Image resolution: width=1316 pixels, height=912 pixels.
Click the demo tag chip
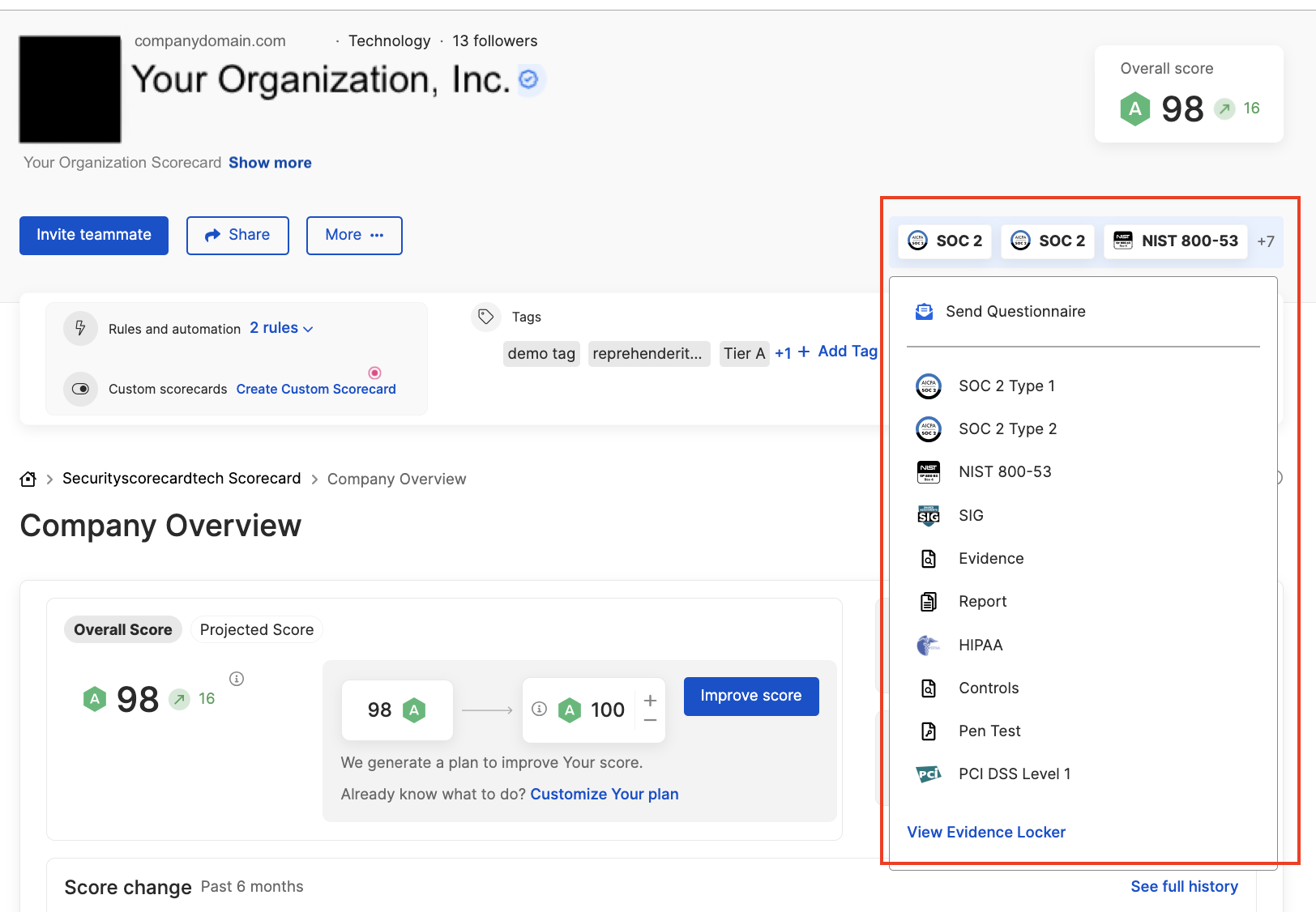pyautogui.click(x=541, y=354)
